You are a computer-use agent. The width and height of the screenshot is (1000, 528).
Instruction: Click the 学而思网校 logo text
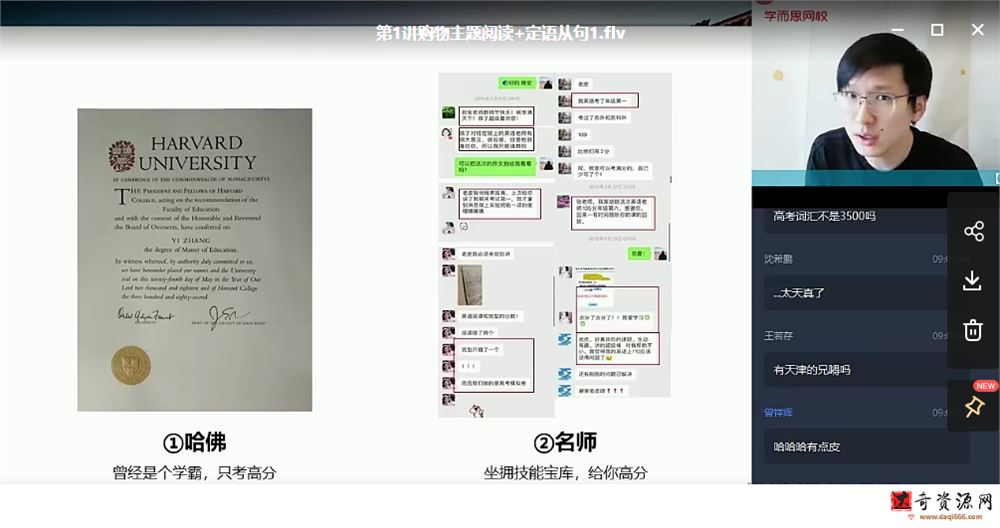point(795,16)
